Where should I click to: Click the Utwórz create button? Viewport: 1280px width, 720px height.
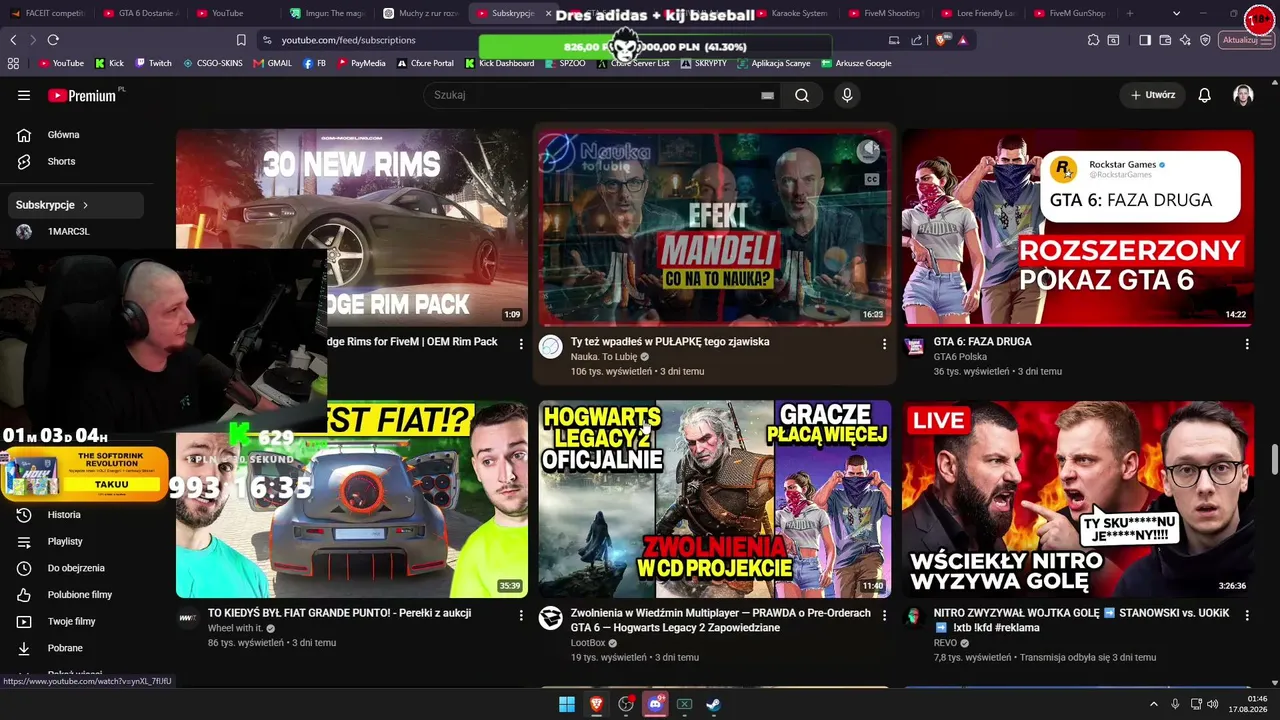1153,95
